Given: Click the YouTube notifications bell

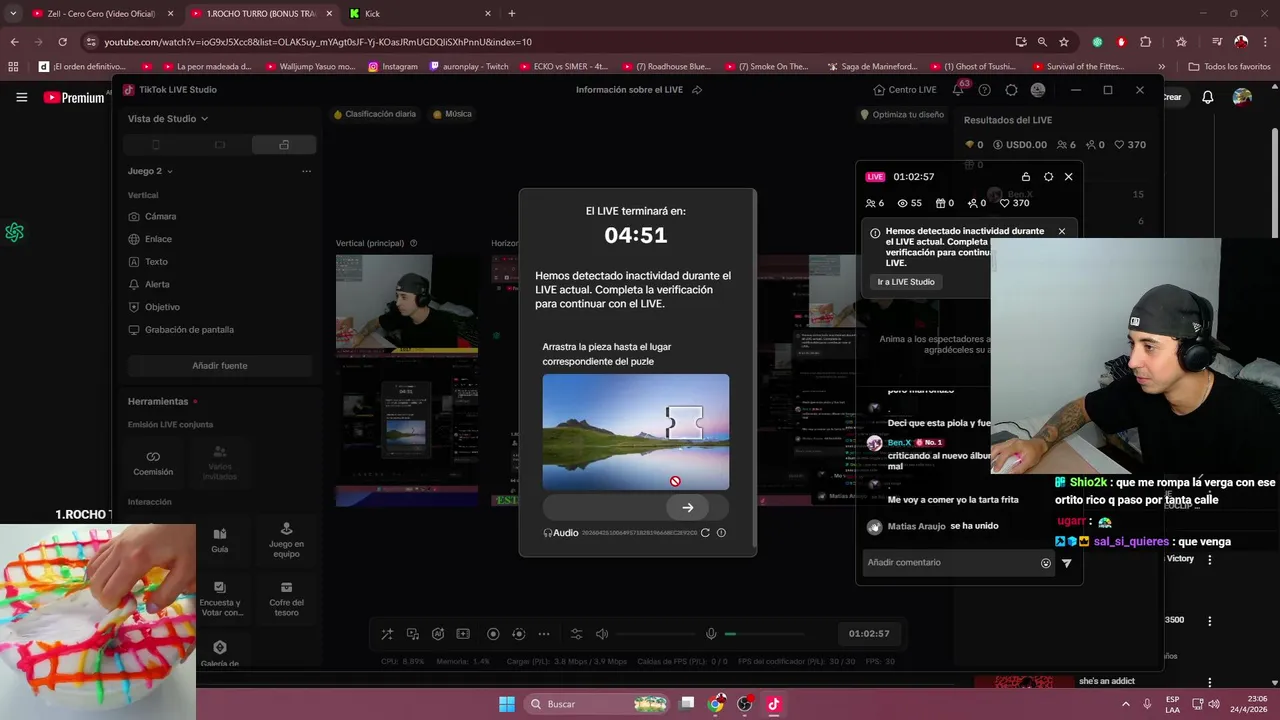Looking at the screenshot, I should pos(1208,97).
